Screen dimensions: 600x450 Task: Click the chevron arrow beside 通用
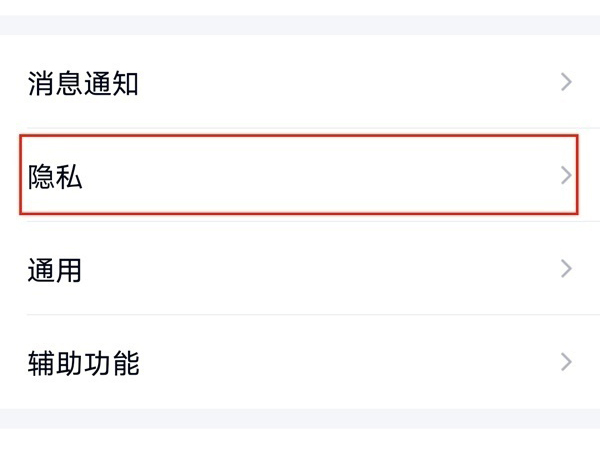566,268
